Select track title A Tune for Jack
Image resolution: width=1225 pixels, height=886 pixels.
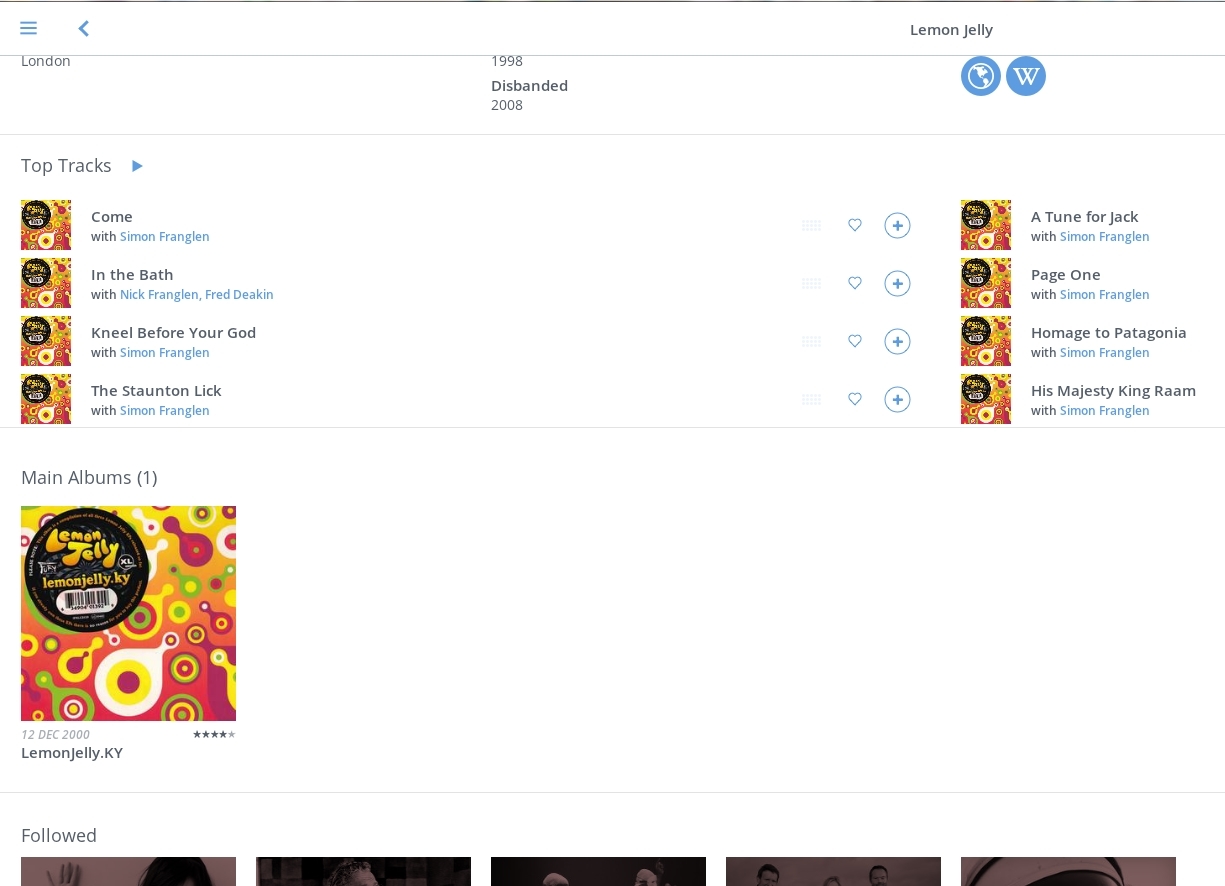tap(1085, 217)
